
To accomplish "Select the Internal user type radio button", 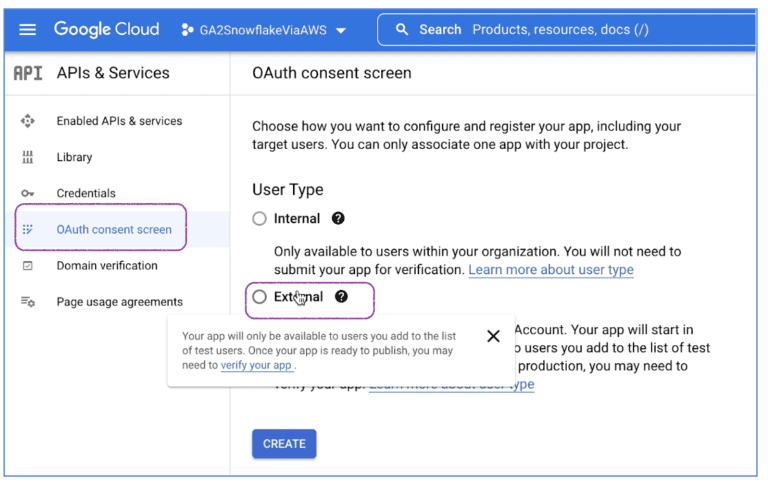I will click(x=260, y=218).
